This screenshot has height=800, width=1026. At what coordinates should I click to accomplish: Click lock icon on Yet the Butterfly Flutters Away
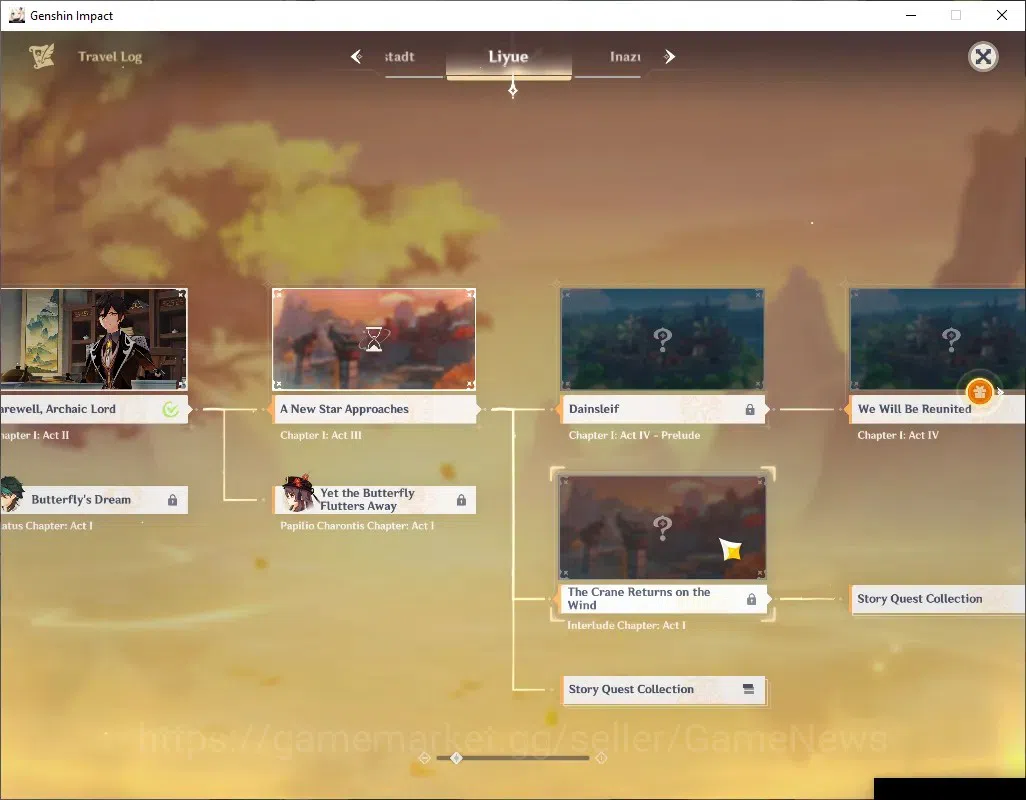click(461, 500)
